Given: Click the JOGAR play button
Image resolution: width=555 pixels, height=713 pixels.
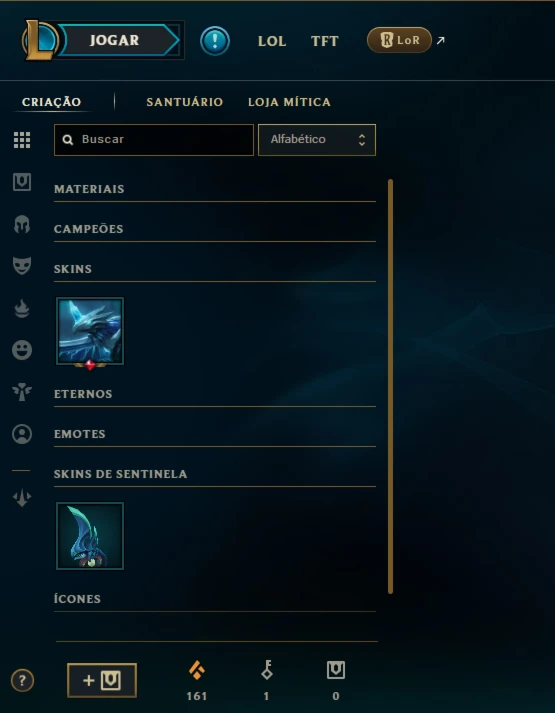Looking at the screenshot, I should coord(119,40).
